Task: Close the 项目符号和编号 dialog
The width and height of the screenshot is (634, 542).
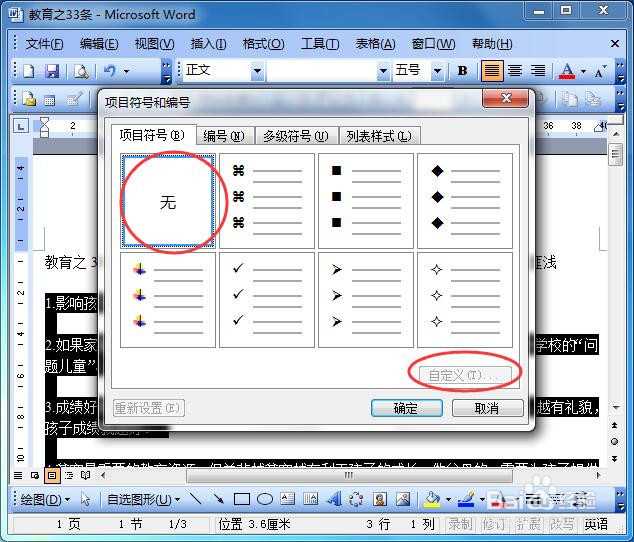Action: 505,98
